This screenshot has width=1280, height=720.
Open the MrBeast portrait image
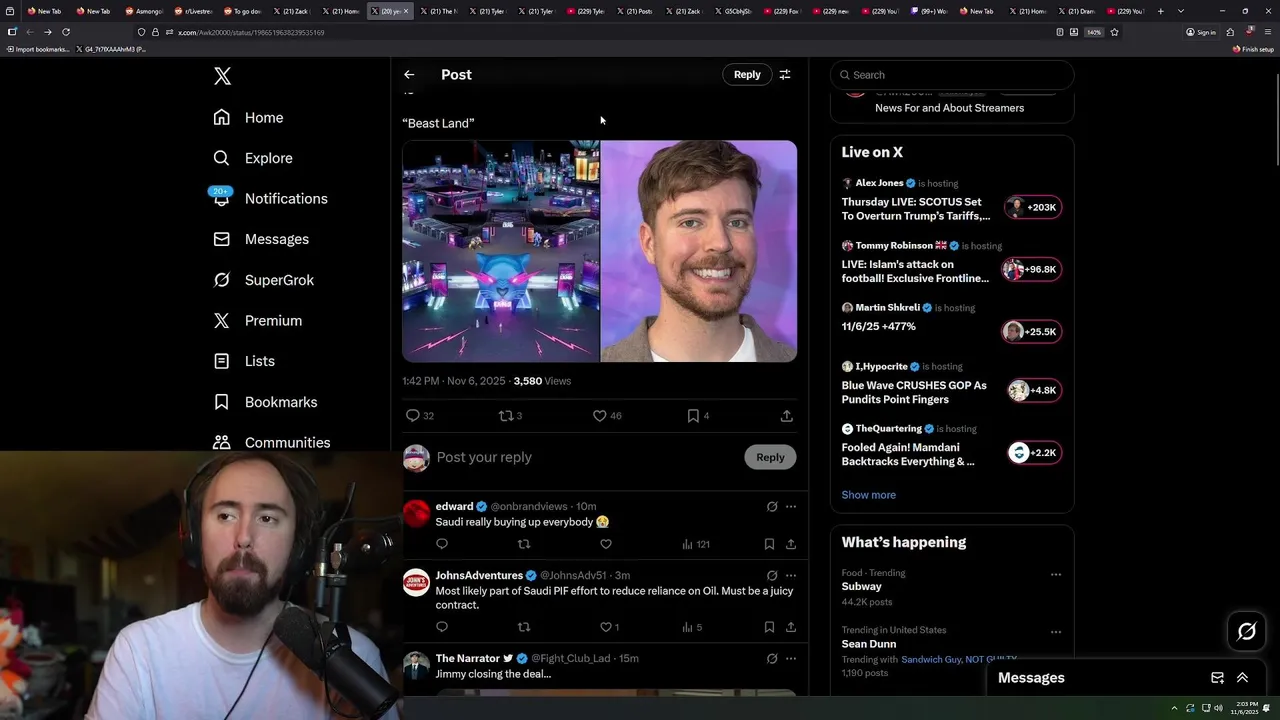point(699,251)
